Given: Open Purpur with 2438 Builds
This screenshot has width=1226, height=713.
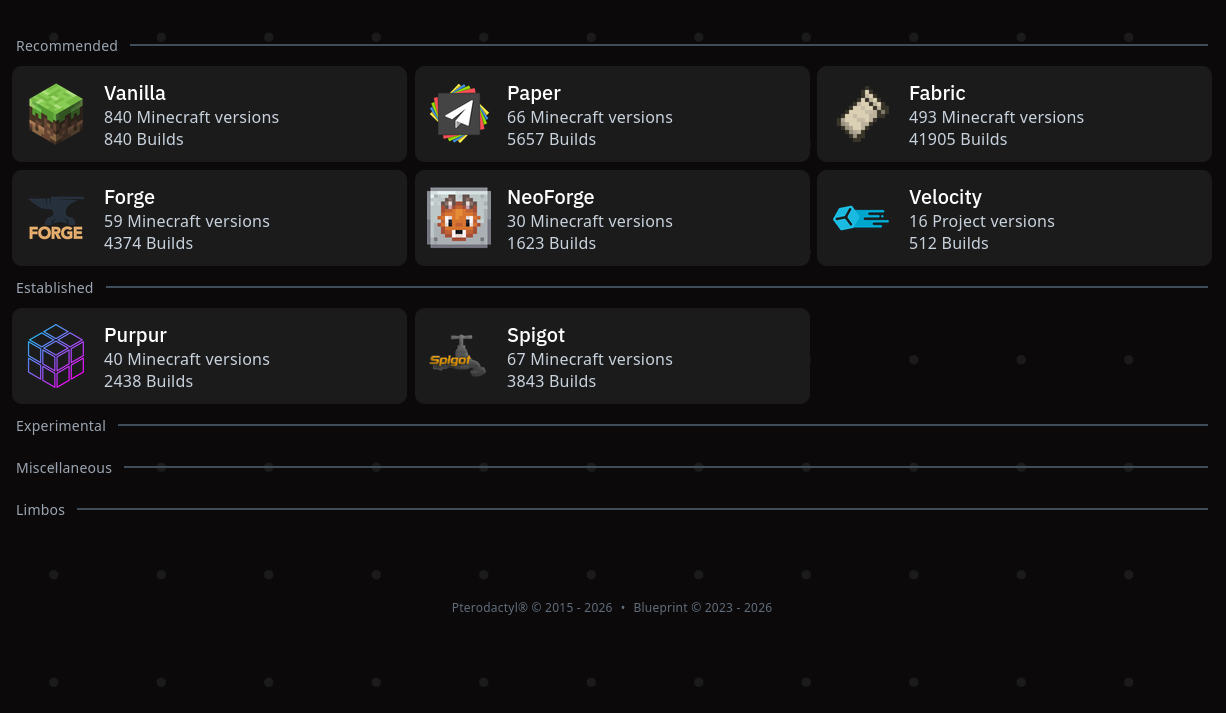Looking at the screenshot, I should tap(209, 356).
